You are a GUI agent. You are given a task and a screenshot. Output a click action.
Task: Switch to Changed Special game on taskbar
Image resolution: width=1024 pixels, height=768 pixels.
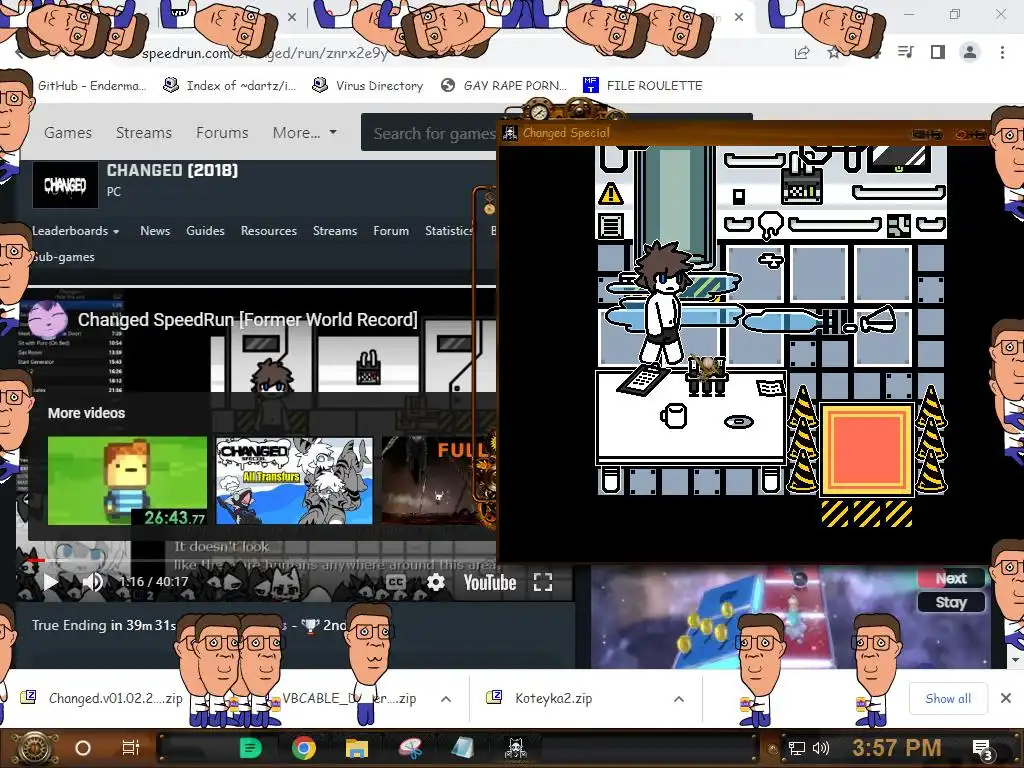[x=516, y=748]
